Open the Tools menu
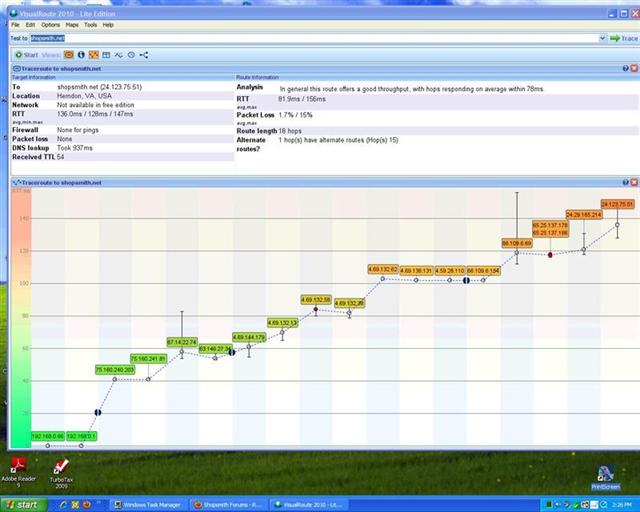640x512 pixels. [x=91, y=25]
